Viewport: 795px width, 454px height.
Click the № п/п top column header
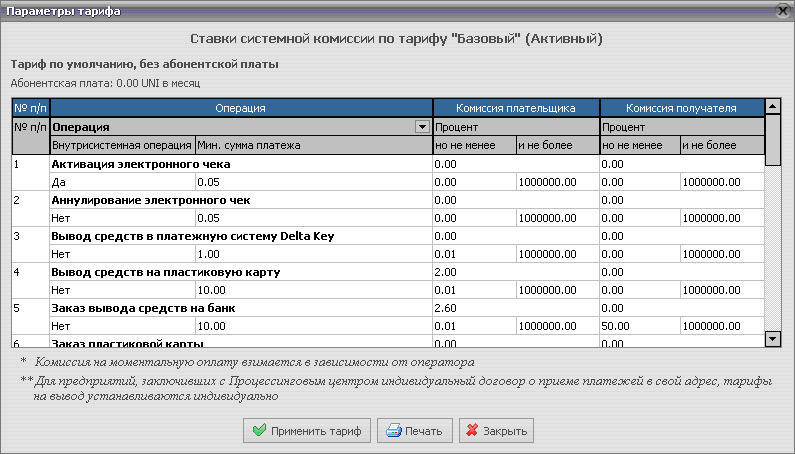pos(30,107)
